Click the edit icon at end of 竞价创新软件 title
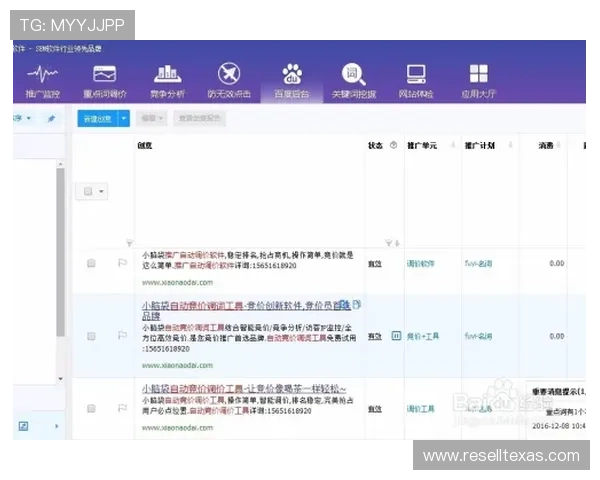 (344, 305)
